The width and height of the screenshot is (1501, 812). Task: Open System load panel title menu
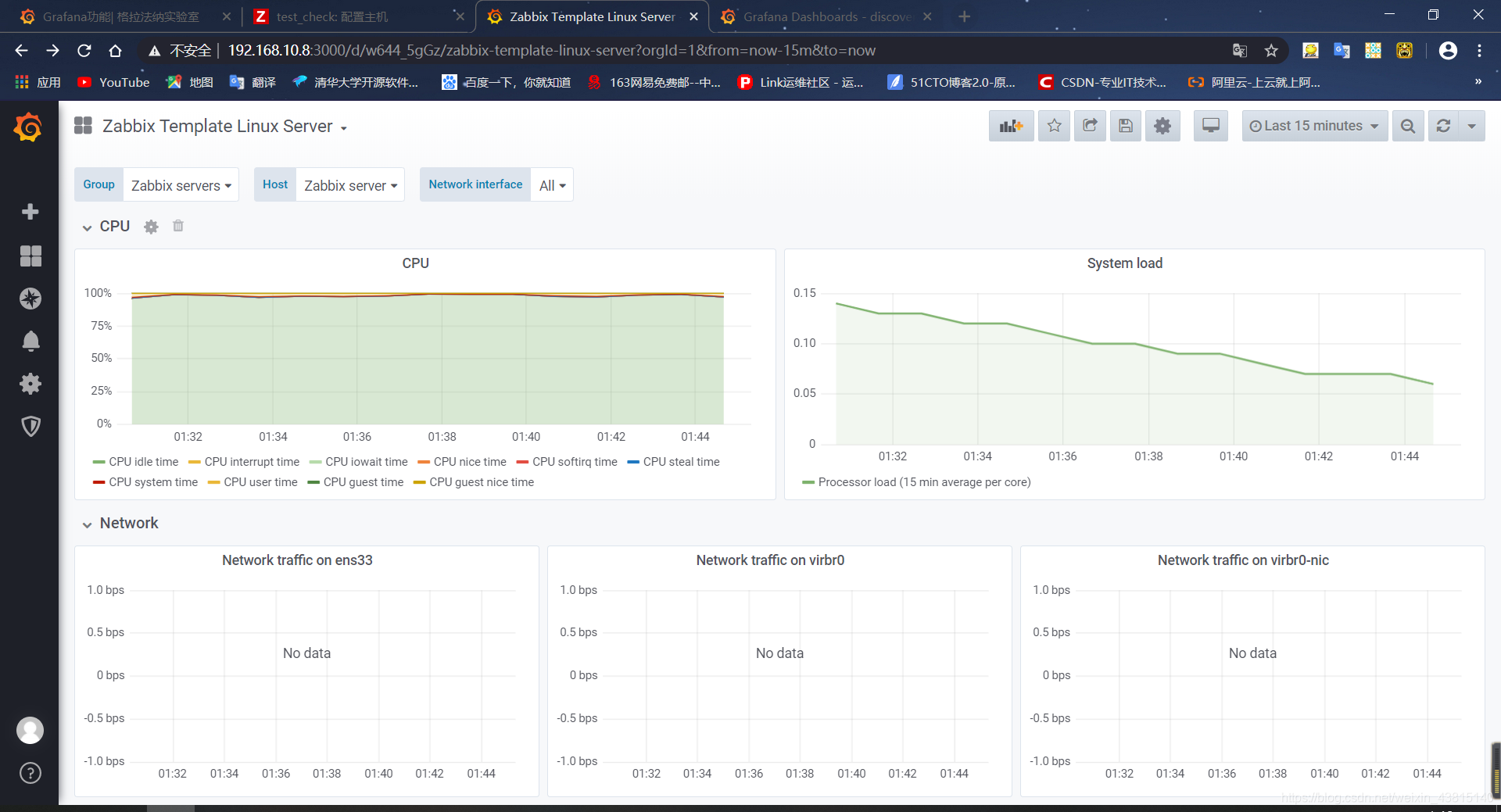(1124, 263)
